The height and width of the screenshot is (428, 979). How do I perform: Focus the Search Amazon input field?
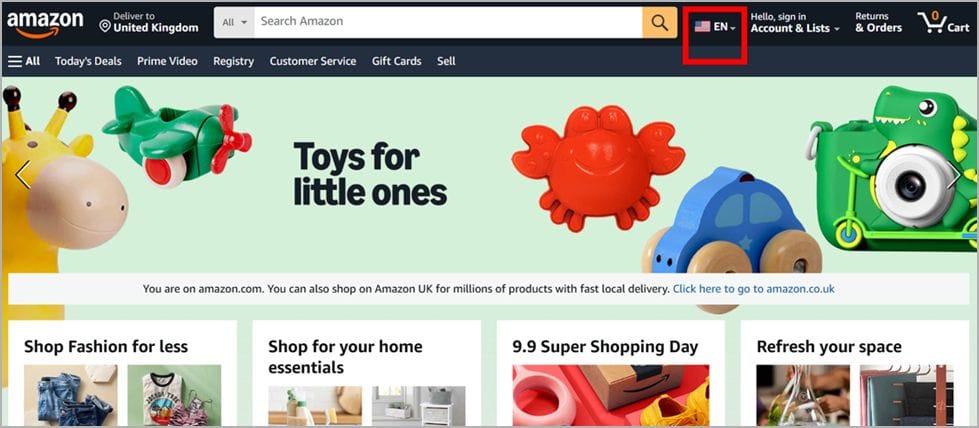point(448,22)
